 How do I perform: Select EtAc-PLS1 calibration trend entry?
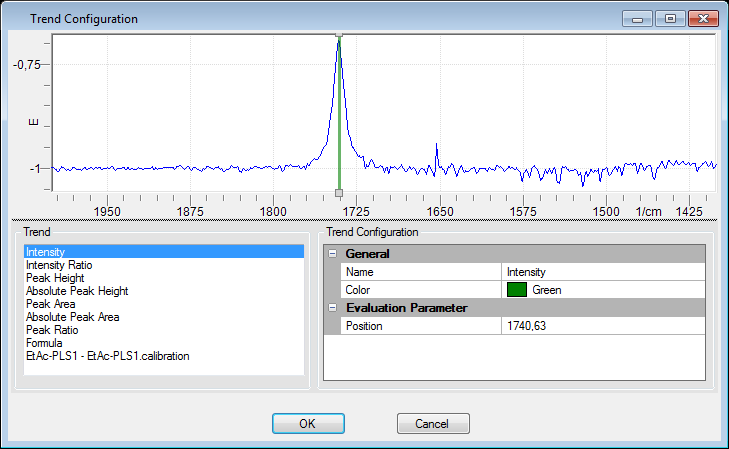tap(108, 356)
